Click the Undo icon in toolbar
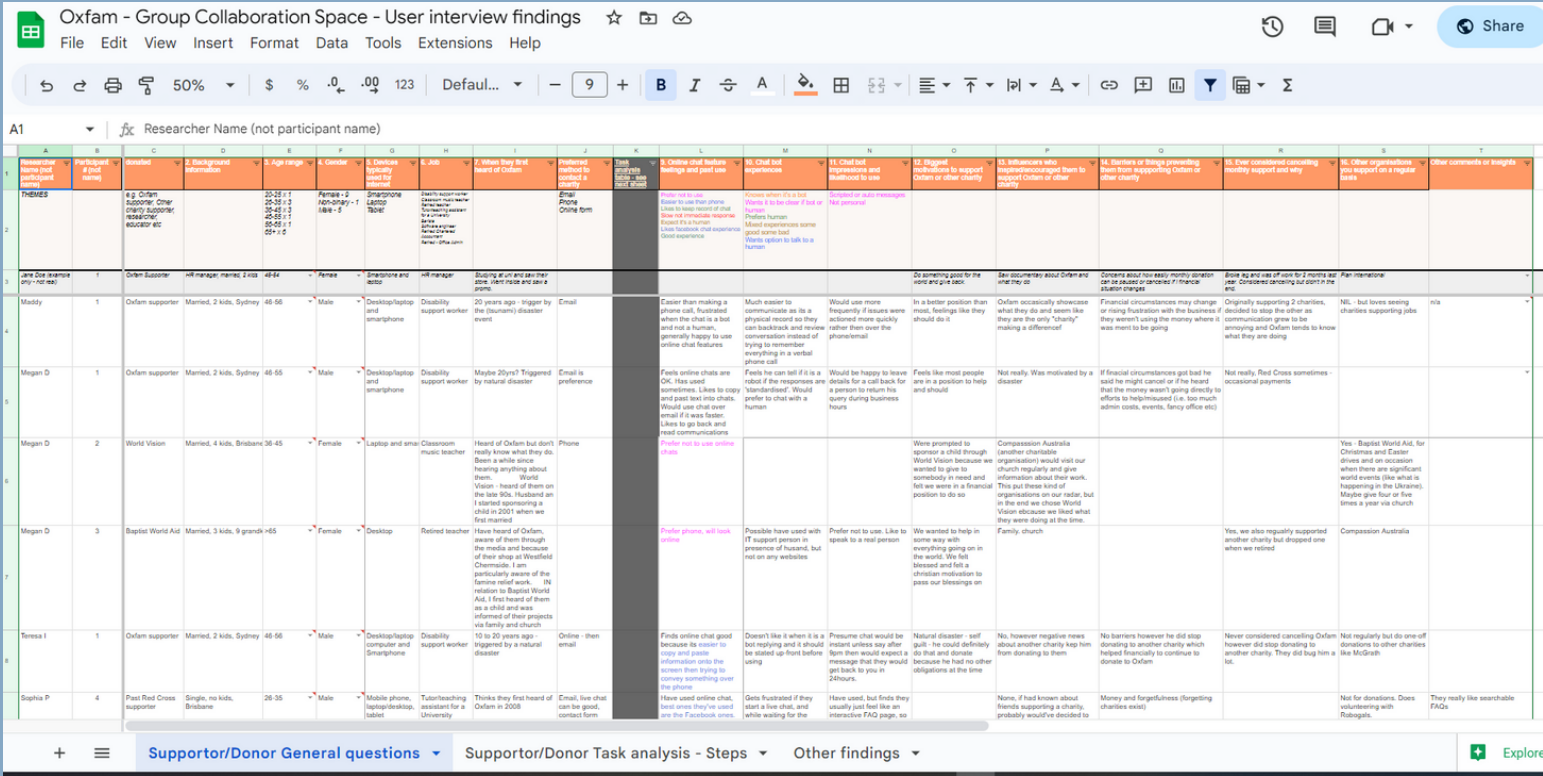The image size is (1543, 776). tap(46, 85)
